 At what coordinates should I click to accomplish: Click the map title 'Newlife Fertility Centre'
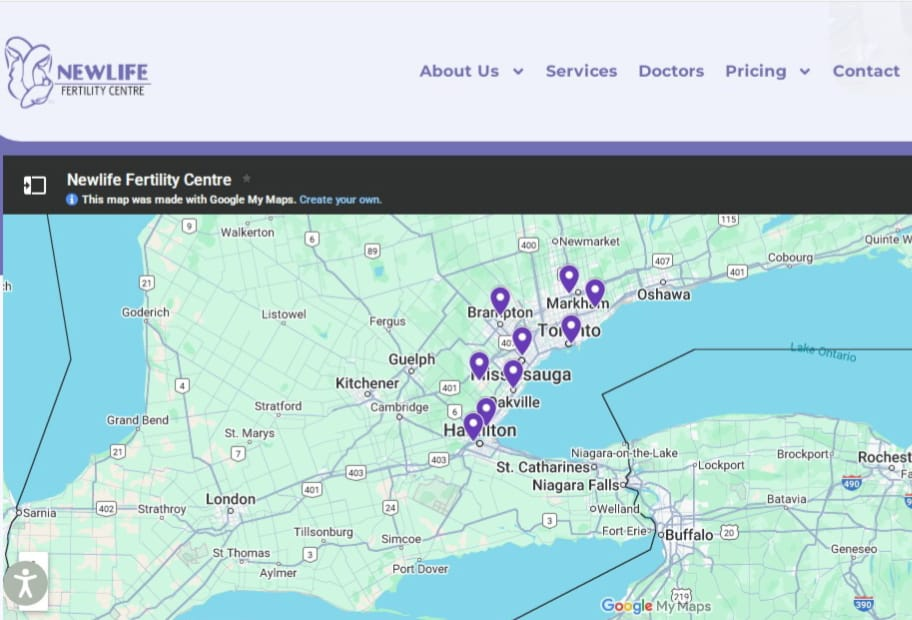tap(149, 180)
